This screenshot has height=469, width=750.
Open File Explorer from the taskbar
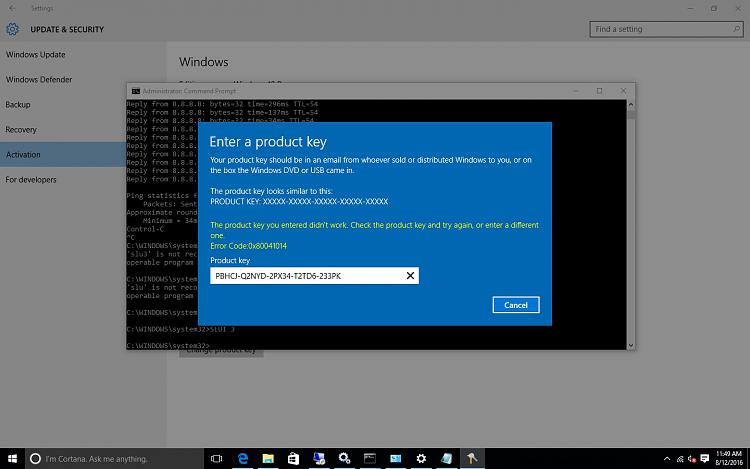(x=268, y=459)
